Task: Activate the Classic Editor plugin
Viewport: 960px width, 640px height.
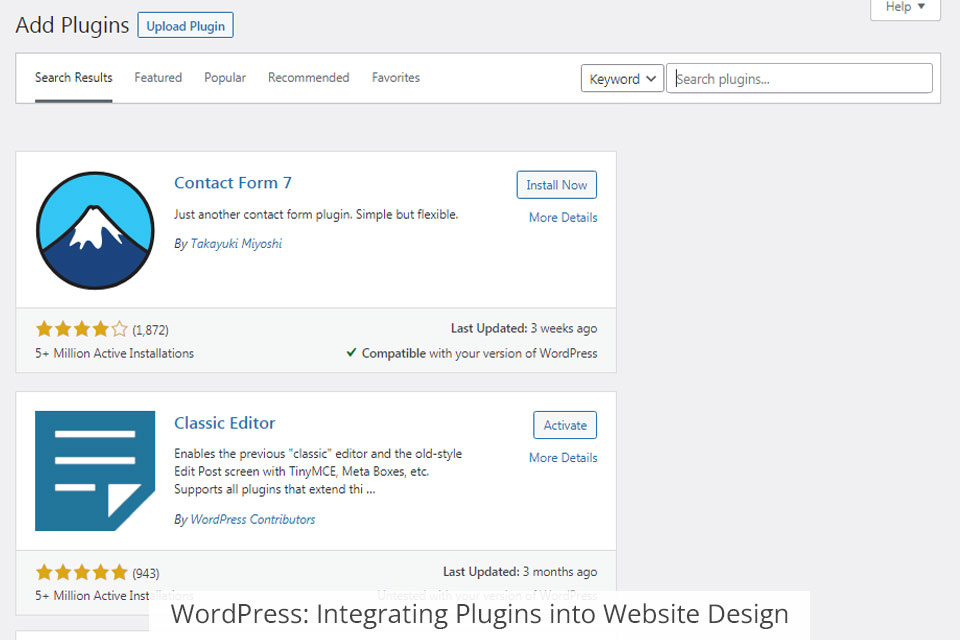Action: click(565, 425)
